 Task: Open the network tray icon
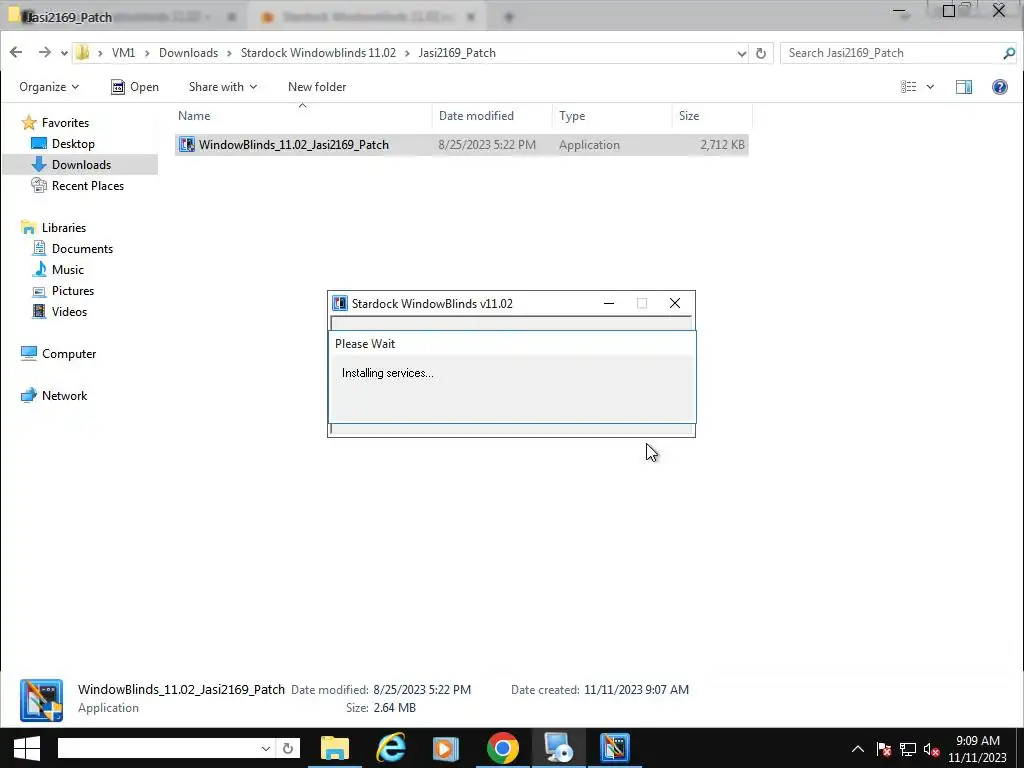[x=908, y=749]
